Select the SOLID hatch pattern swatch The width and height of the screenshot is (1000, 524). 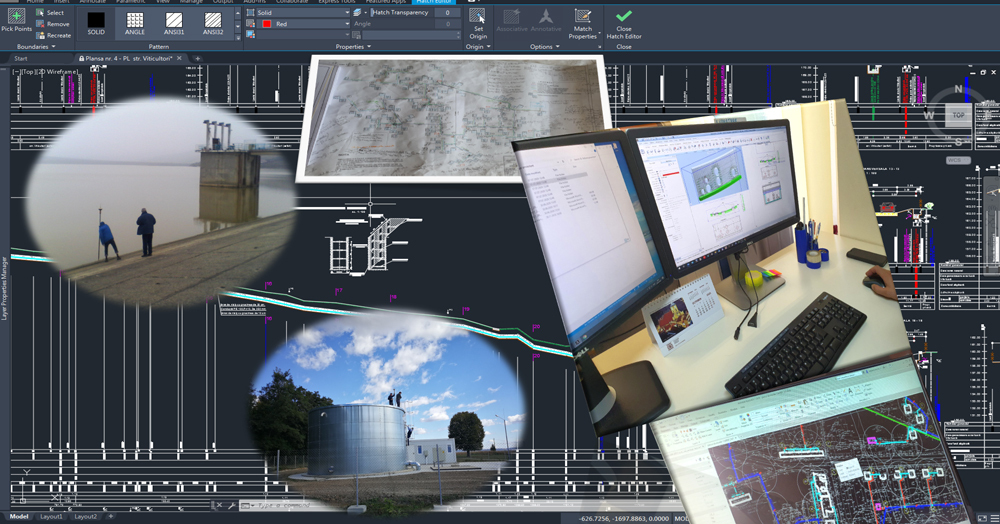(x=95, y=20)
